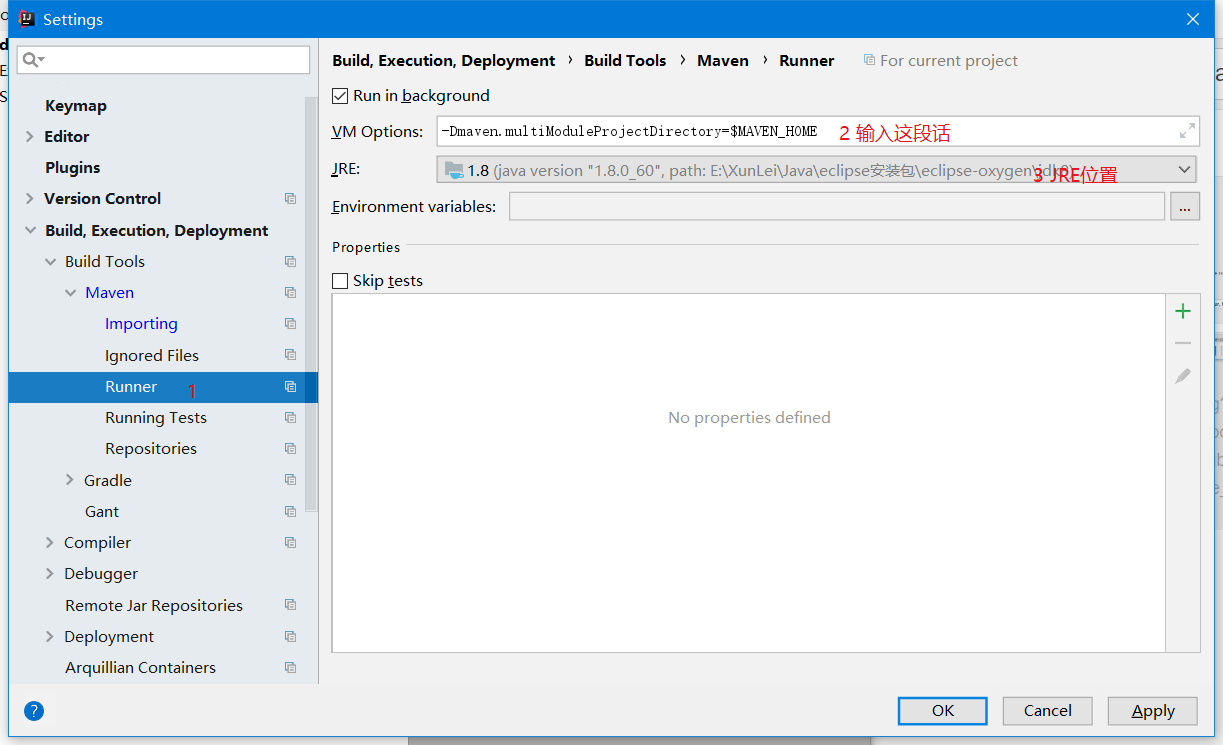This screenshot has width=1223, height=745.
Task: Click project-level icon next to Version Control
Action: pos(290,199)
